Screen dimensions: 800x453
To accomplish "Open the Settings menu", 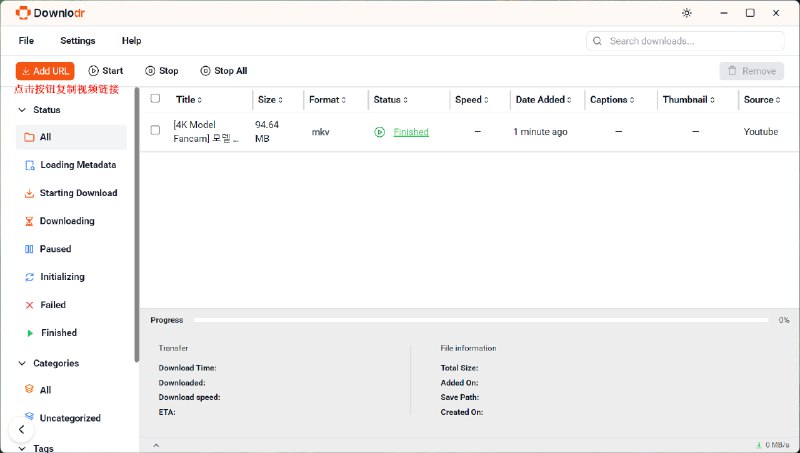I will [77, 41].
